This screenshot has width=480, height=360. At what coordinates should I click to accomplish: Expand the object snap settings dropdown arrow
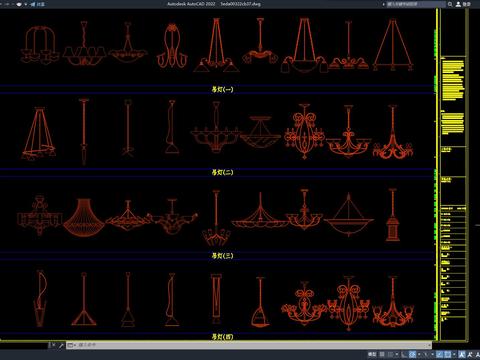pyautogui.click(x=454, y=354)
